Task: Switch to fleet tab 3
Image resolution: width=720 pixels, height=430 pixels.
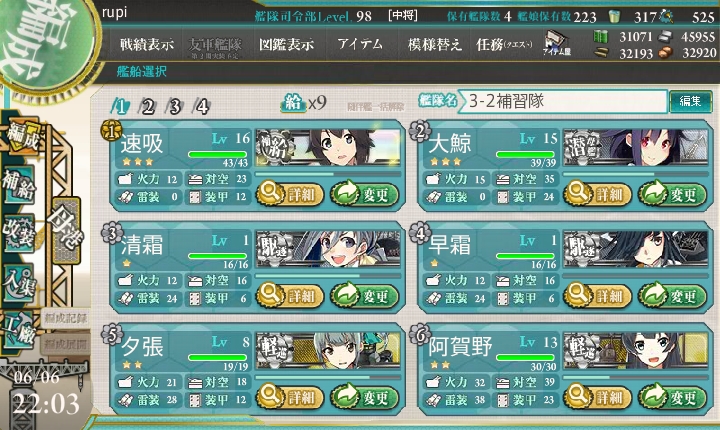Action: click(175, 107)
